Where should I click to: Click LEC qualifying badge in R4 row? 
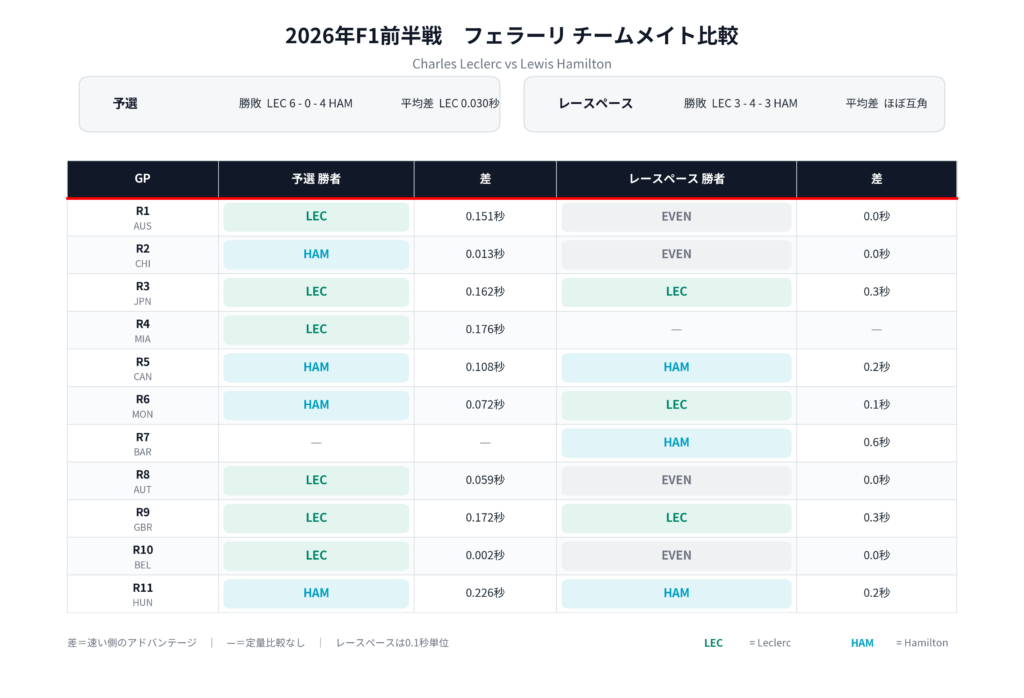(316, 330)
